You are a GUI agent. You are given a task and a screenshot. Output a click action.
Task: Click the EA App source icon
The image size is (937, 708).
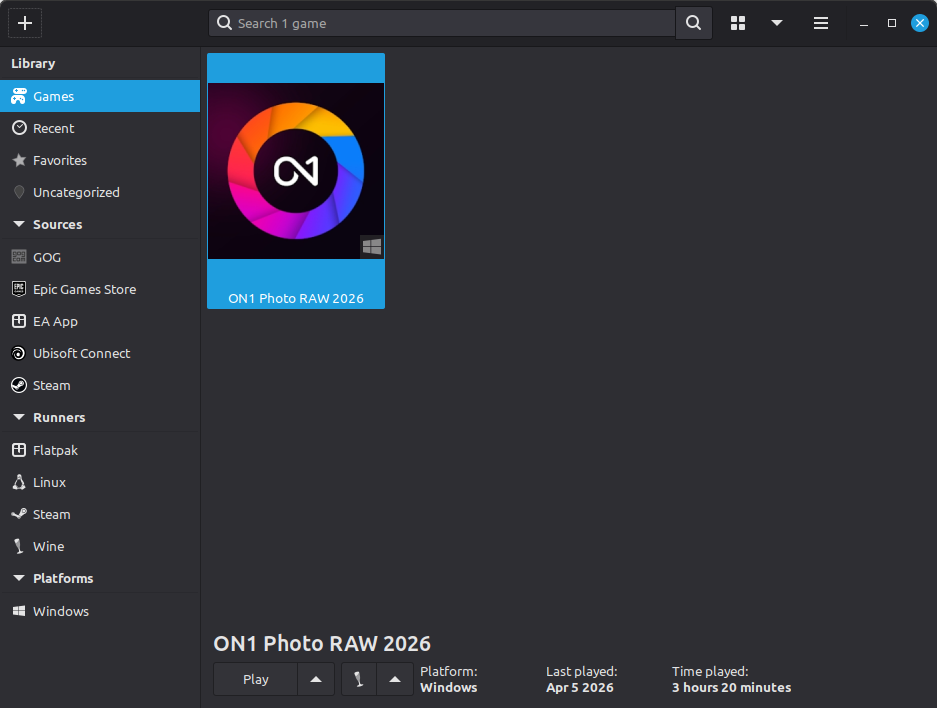click(x=18, y=321)
